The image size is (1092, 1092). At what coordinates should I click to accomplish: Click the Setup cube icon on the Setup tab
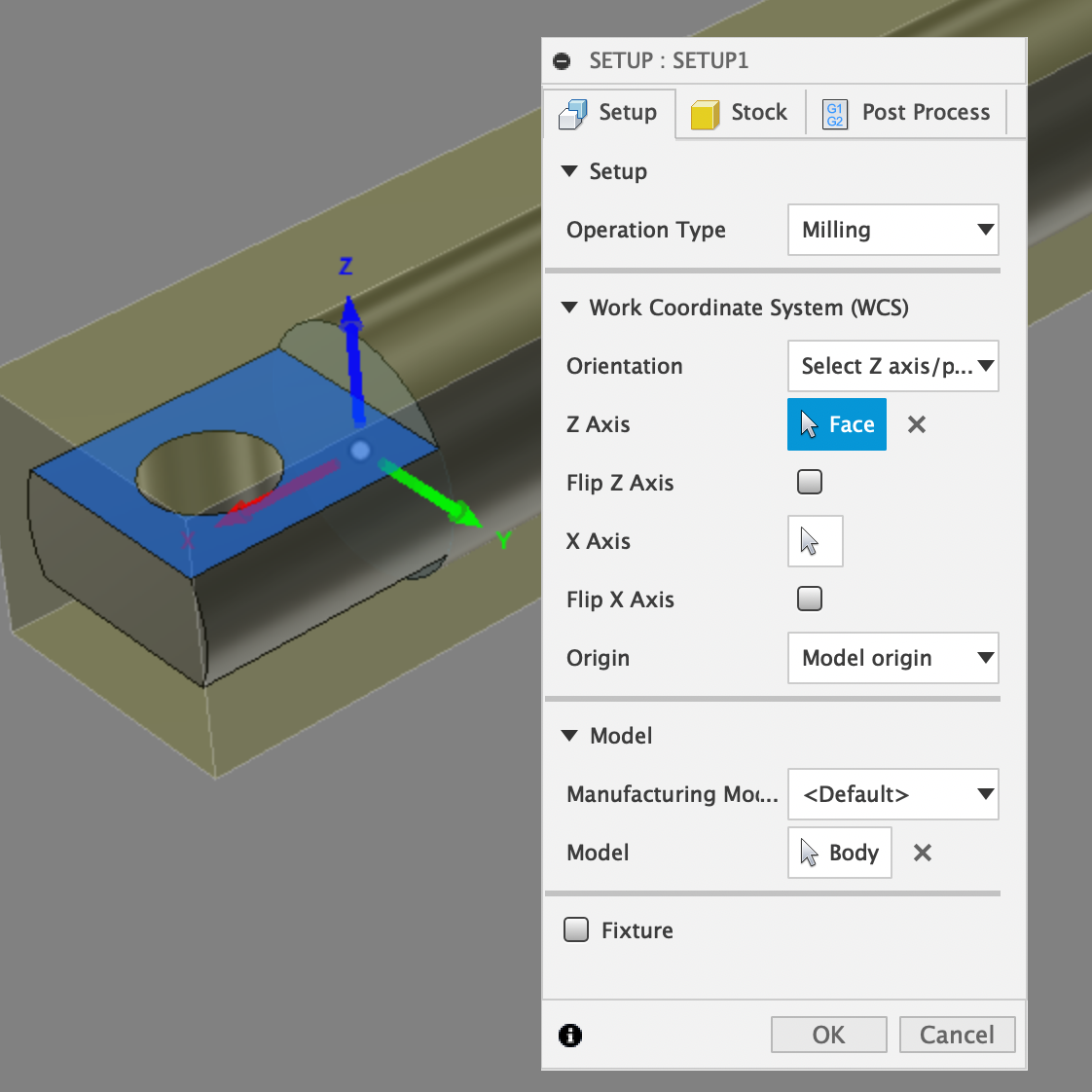(574, 112)
